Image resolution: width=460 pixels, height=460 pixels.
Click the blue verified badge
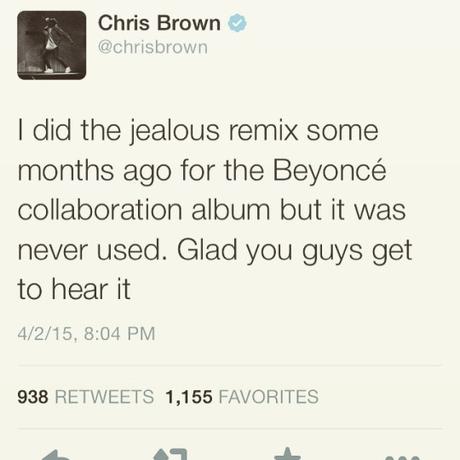(237, 23)
